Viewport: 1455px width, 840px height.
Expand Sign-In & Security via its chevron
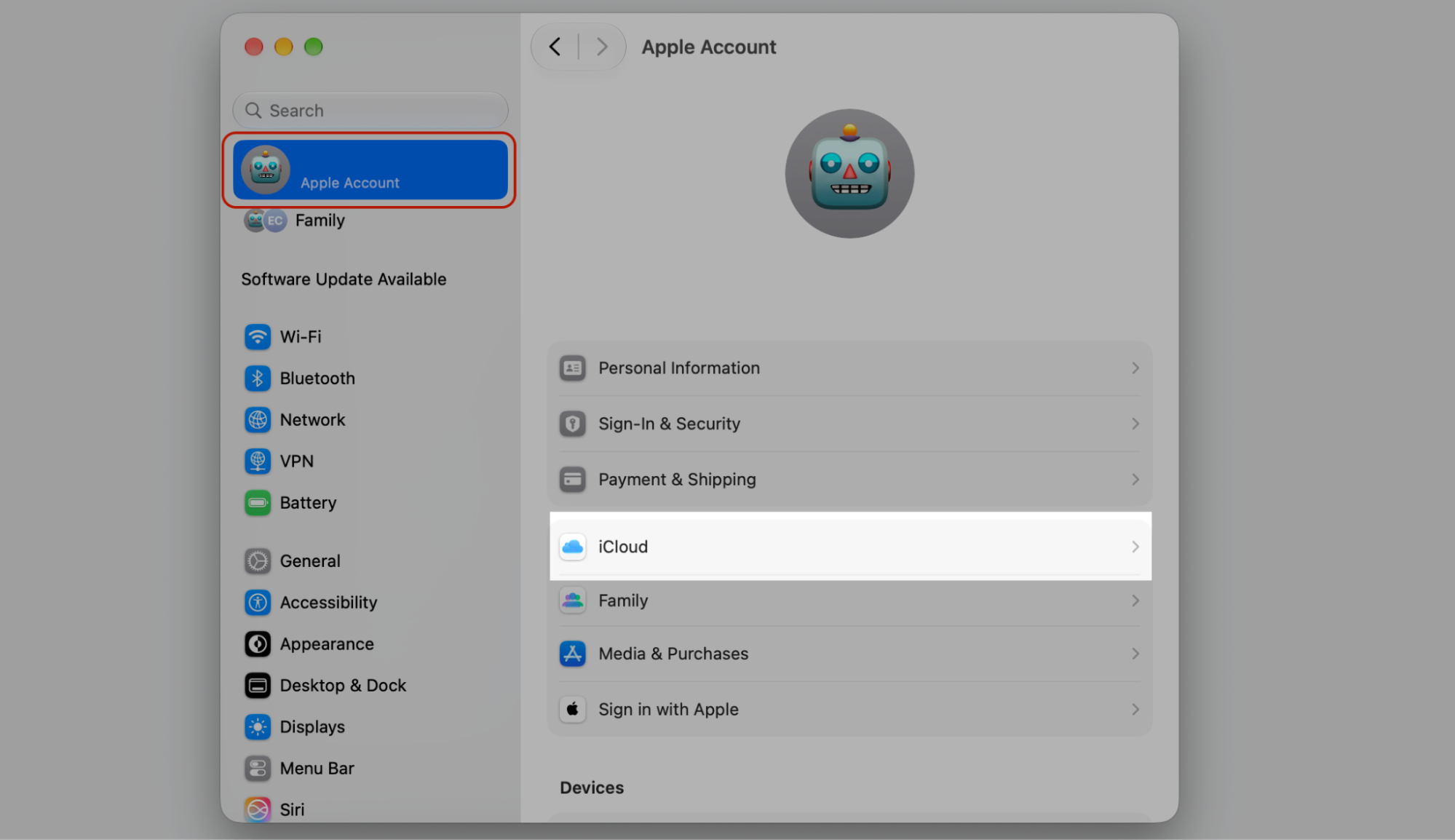1135,424
